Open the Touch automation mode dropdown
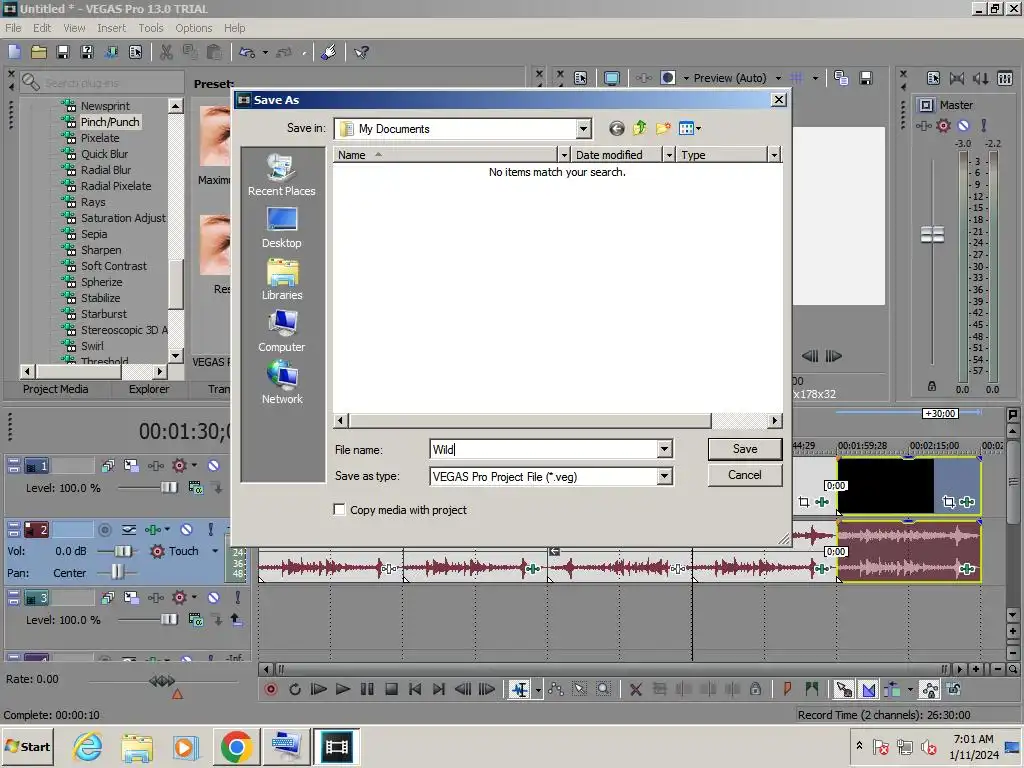Image resolution: width=1024 pixels, height=768 pixels. (x=215, y=551)
